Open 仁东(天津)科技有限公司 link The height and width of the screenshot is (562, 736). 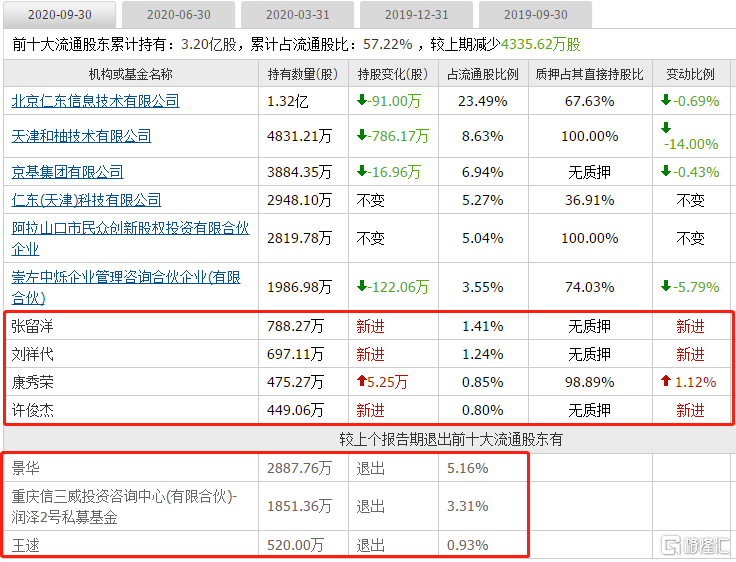pos(86,200)
